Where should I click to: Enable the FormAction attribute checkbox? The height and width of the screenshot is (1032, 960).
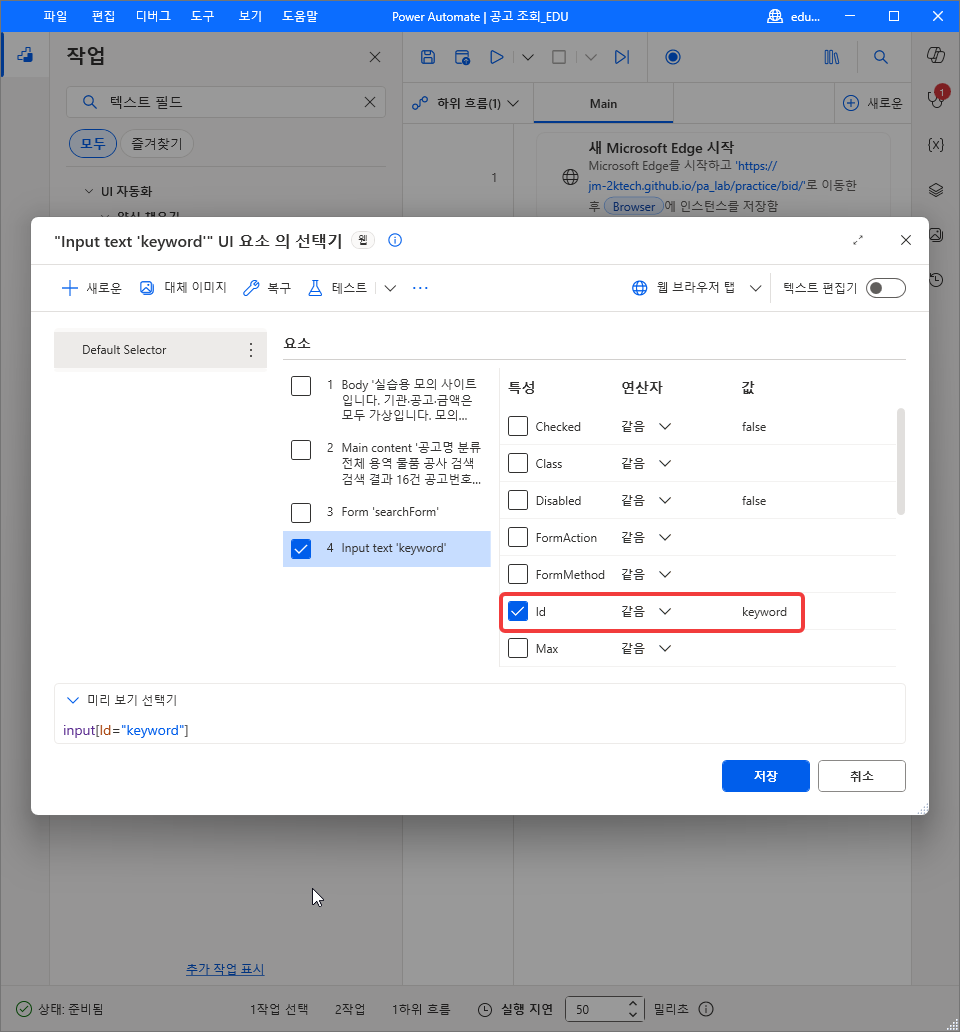pyautogui.click(x=518, y=538)
